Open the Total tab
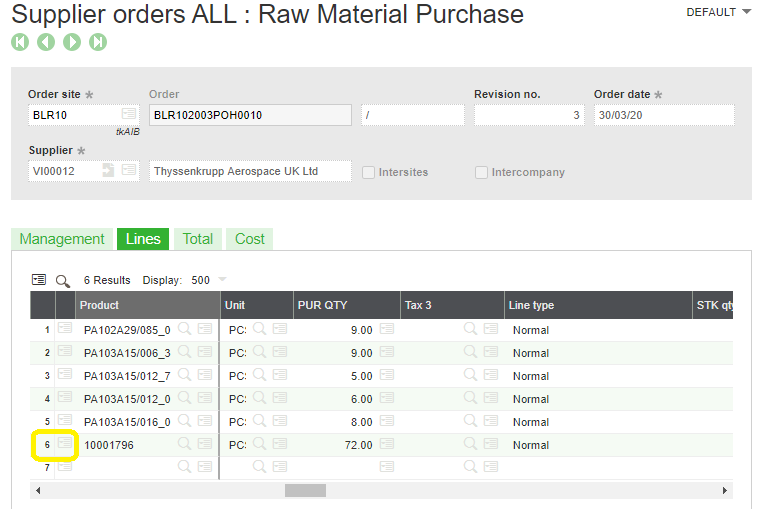 coord(197,239)
